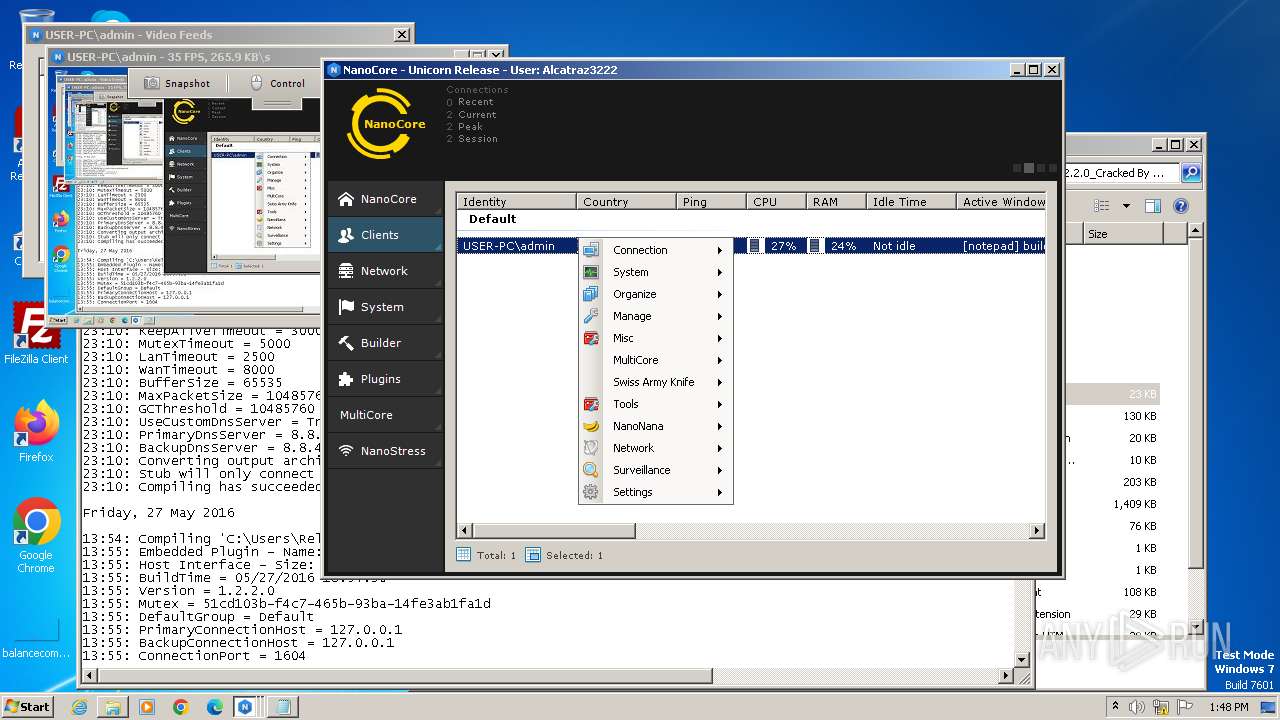The image size is (1280, 720).
Task: Click the Not idle cell
Action: click(x=894, y=246)
